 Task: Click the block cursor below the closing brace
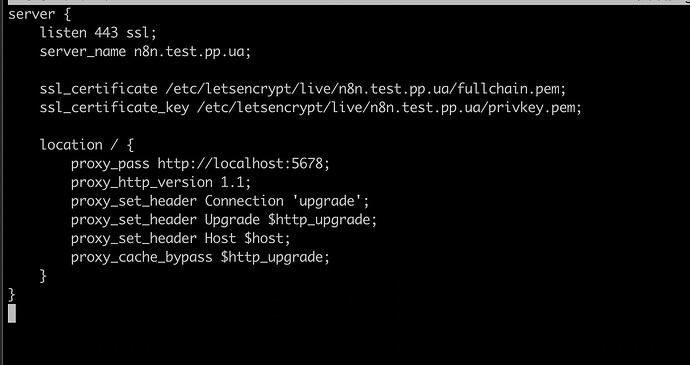point(12,313)
